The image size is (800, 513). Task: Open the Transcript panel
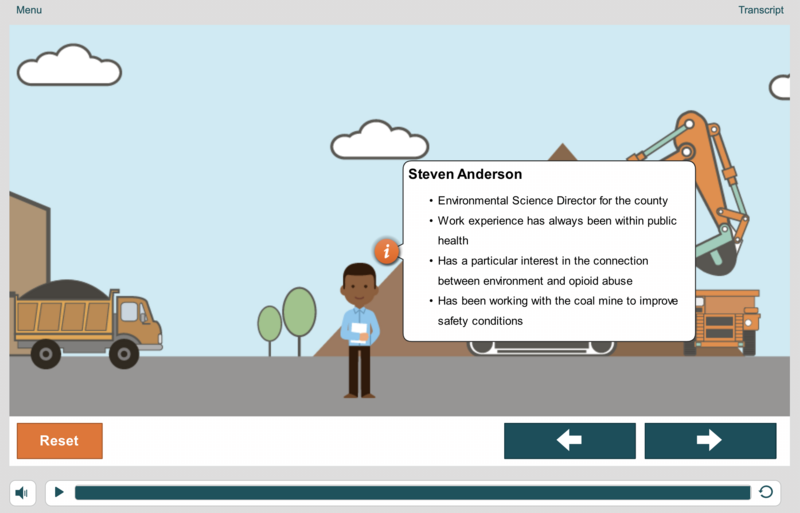[x=760, y=10]
